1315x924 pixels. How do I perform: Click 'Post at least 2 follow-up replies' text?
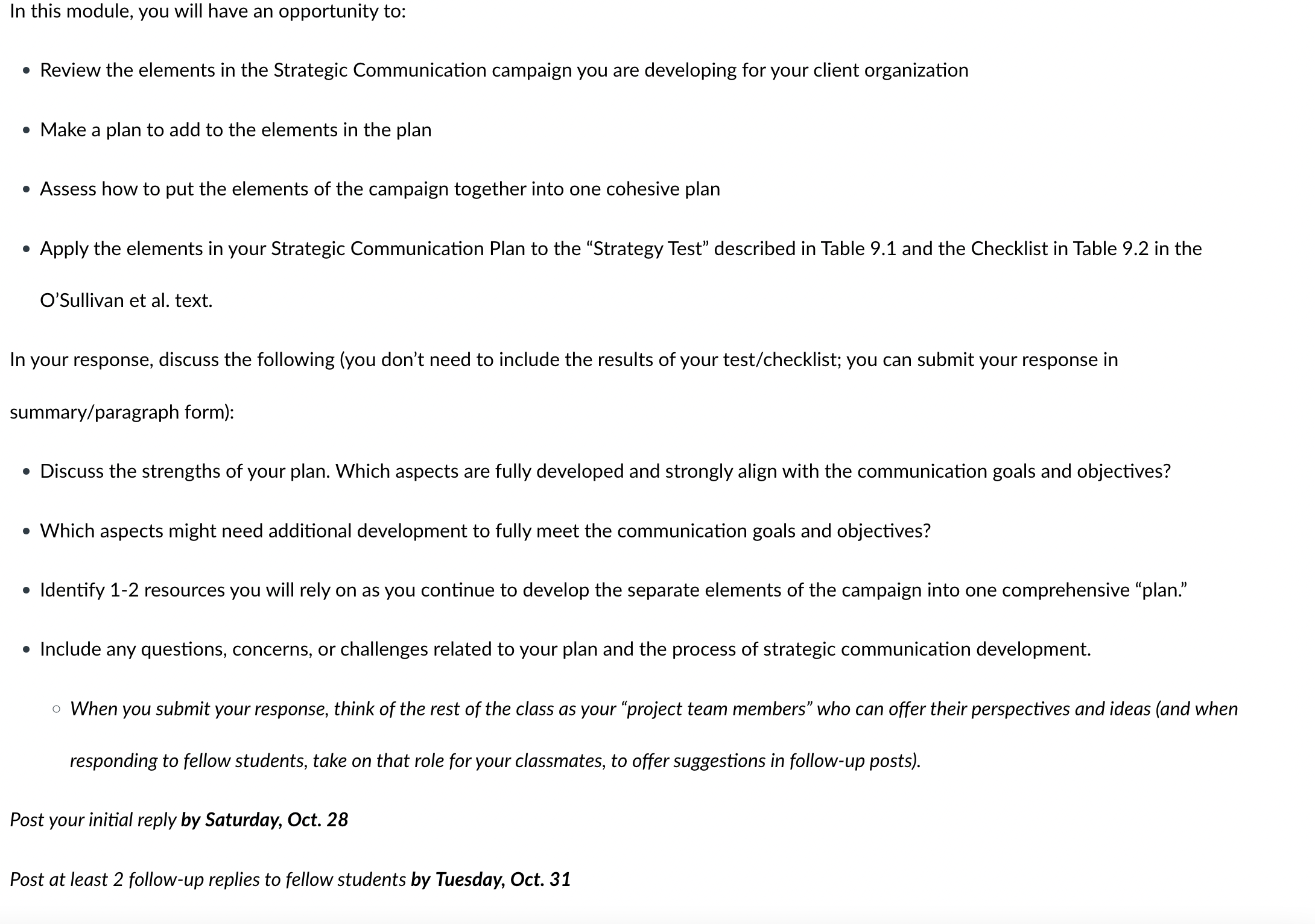[208, 880]
